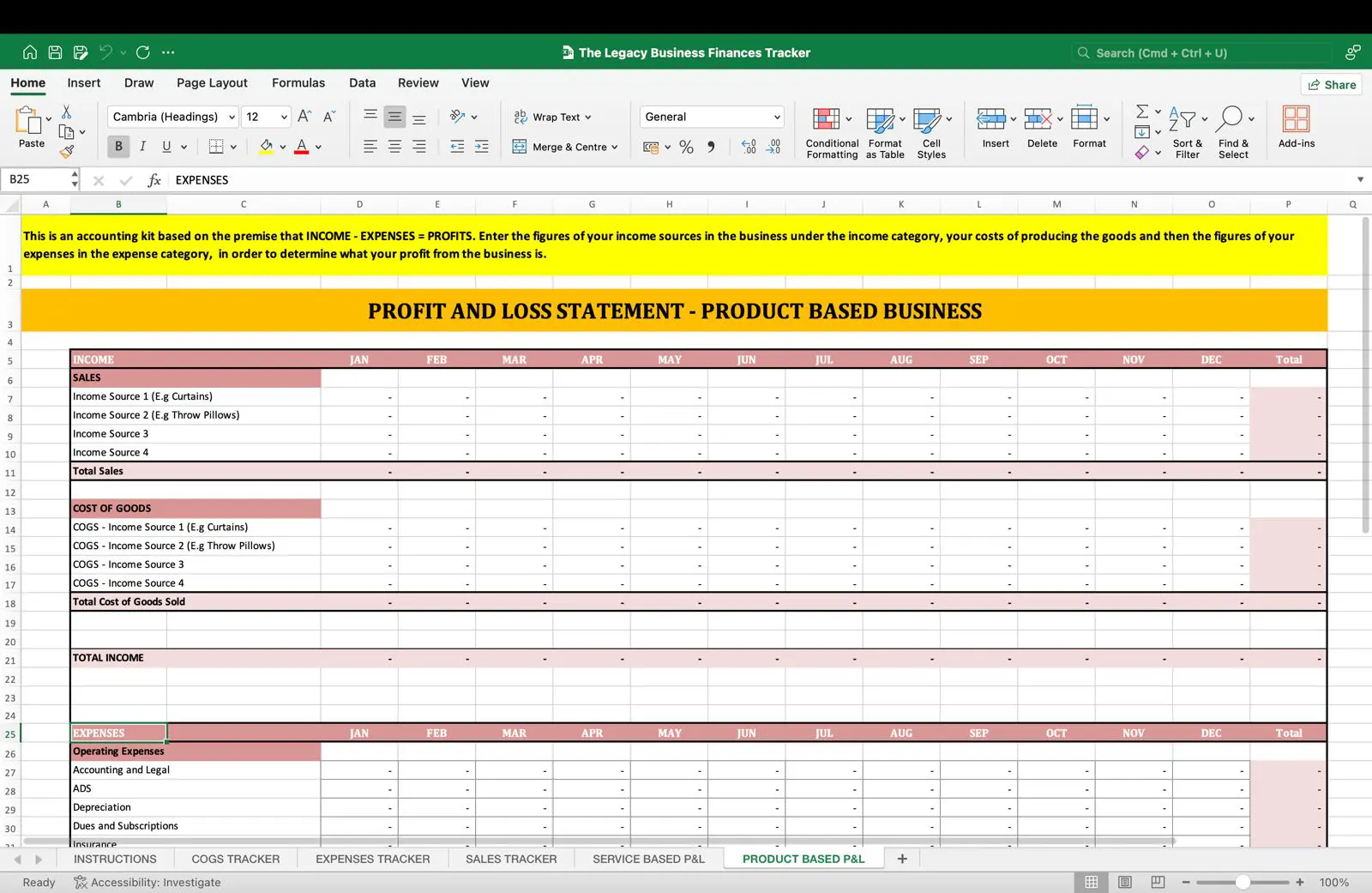Screen dimensions: 1372x893
Task: Click the AutoSum sigma icon
Action: tap(1142, 112)
